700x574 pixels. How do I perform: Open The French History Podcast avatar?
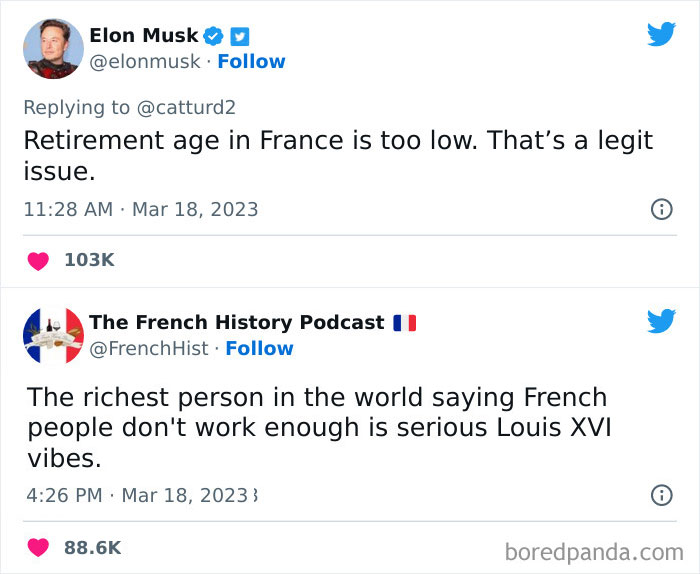52,335
